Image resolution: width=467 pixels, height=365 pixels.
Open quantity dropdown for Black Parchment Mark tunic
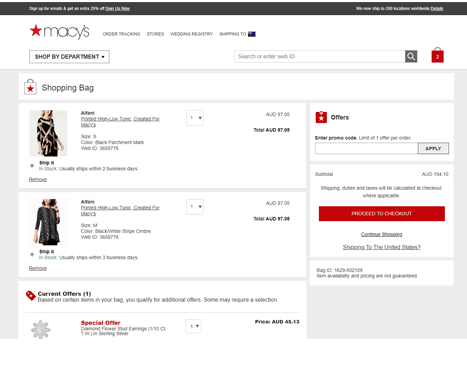(x=195, y=118)
